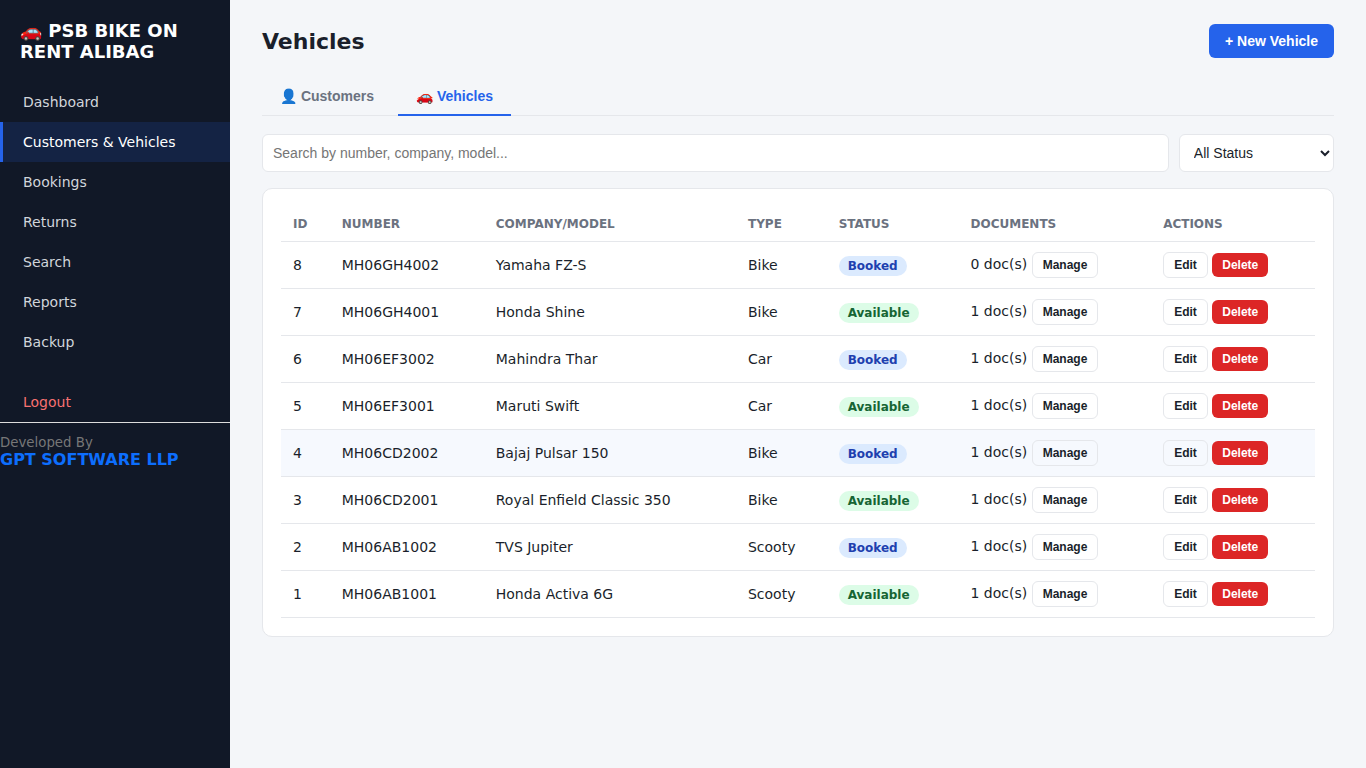Delete the Honda Shine entry

[x=1240, y=312]
